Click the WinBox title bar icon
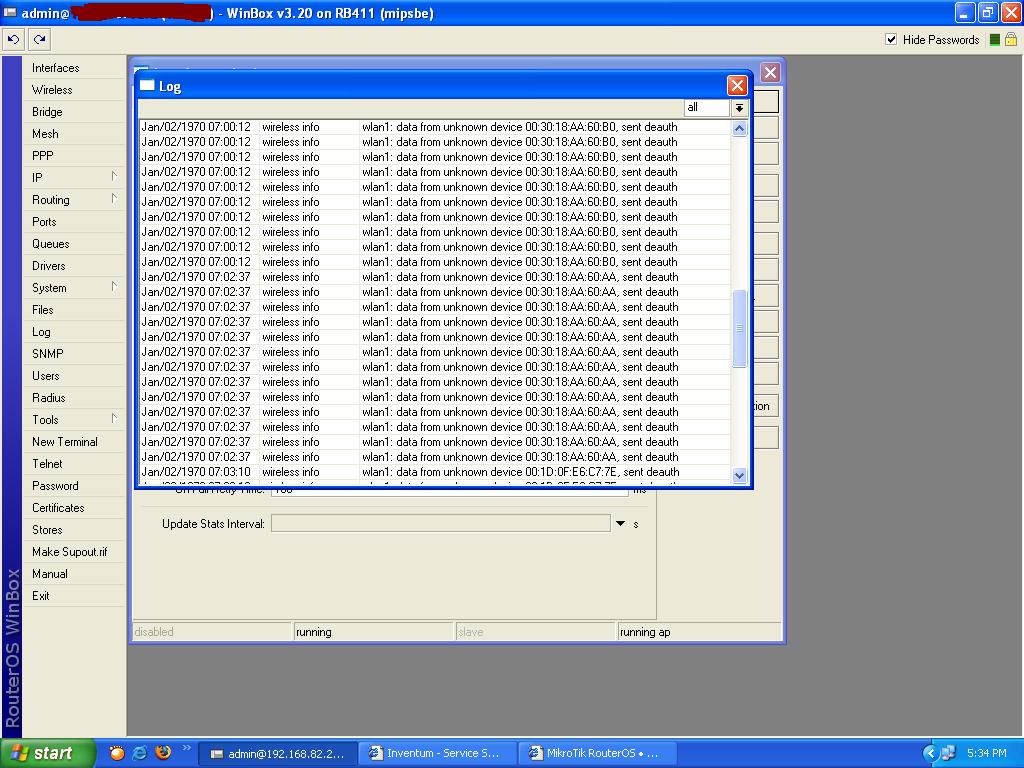The image size is (1024, 768). tap(10, 12)
